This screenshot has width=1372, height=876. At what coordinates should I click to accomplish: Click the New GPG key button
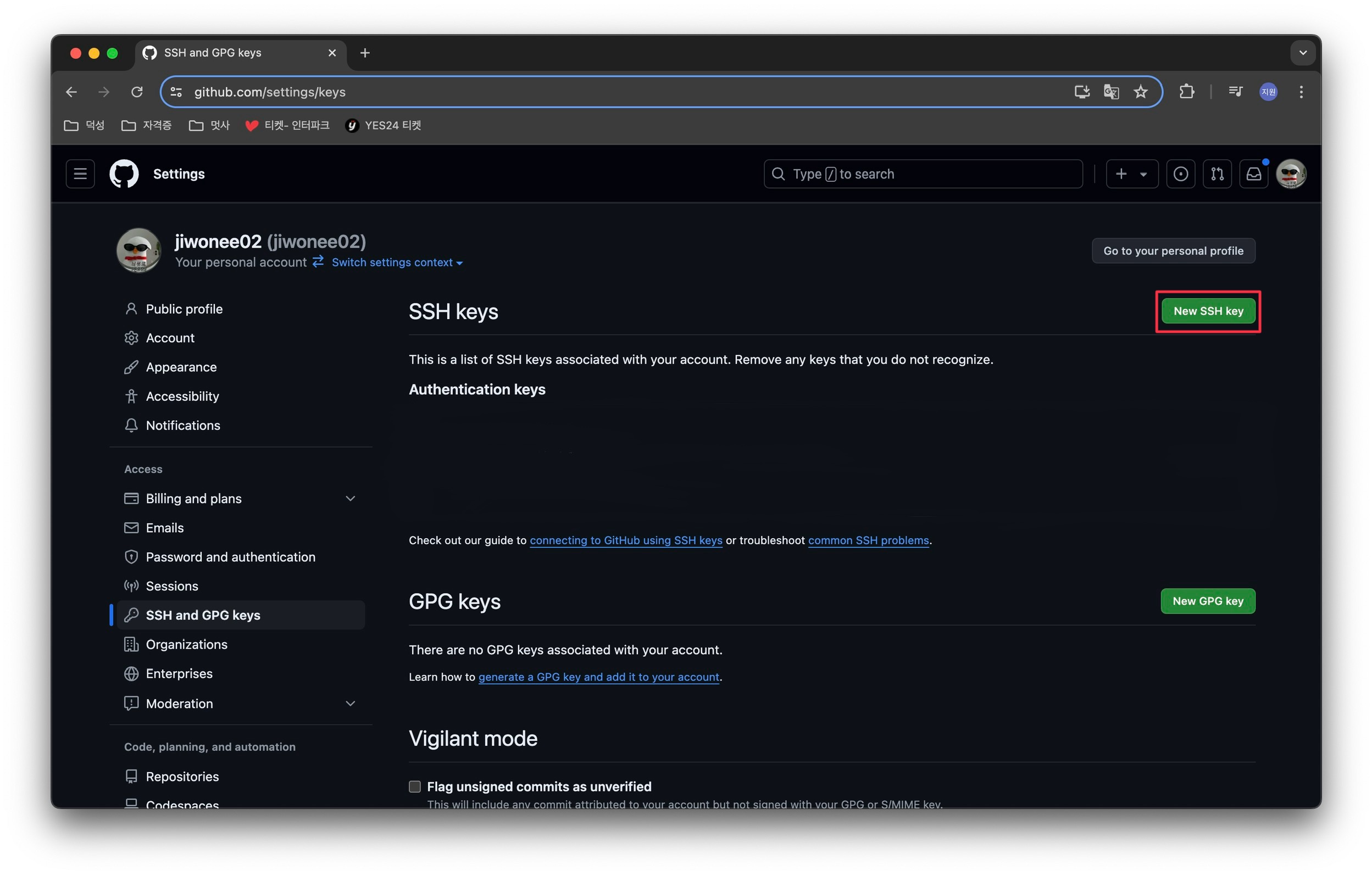click(1207, 601)
